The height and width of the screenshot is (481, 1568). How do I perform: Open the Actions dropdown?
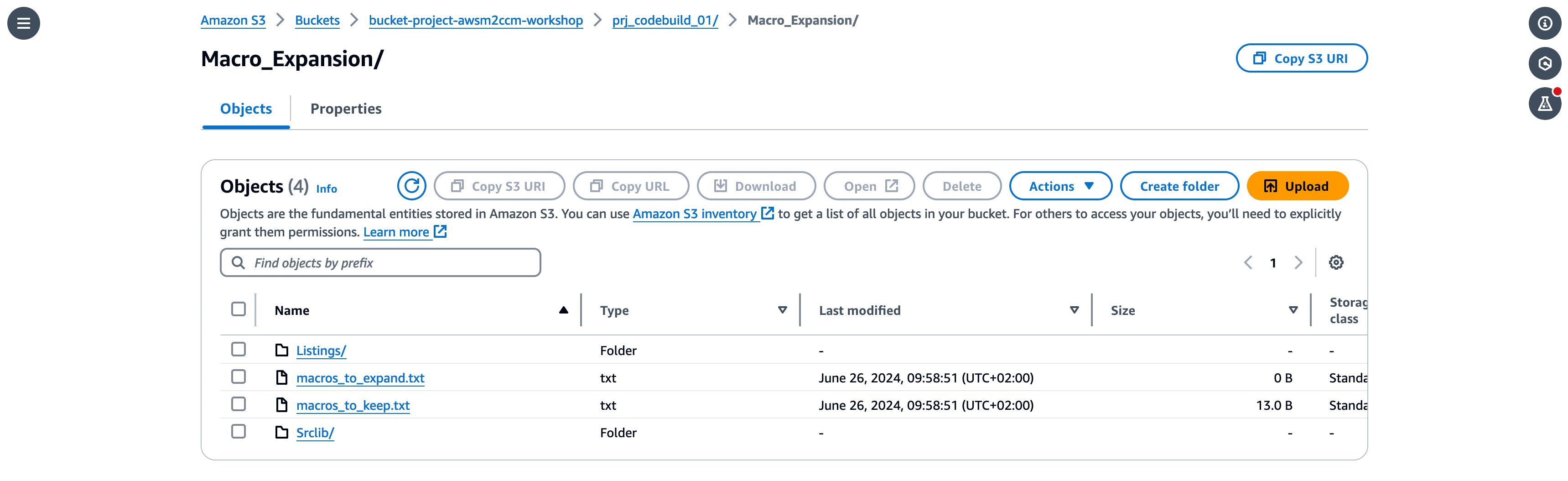[x=1060, y=186]
